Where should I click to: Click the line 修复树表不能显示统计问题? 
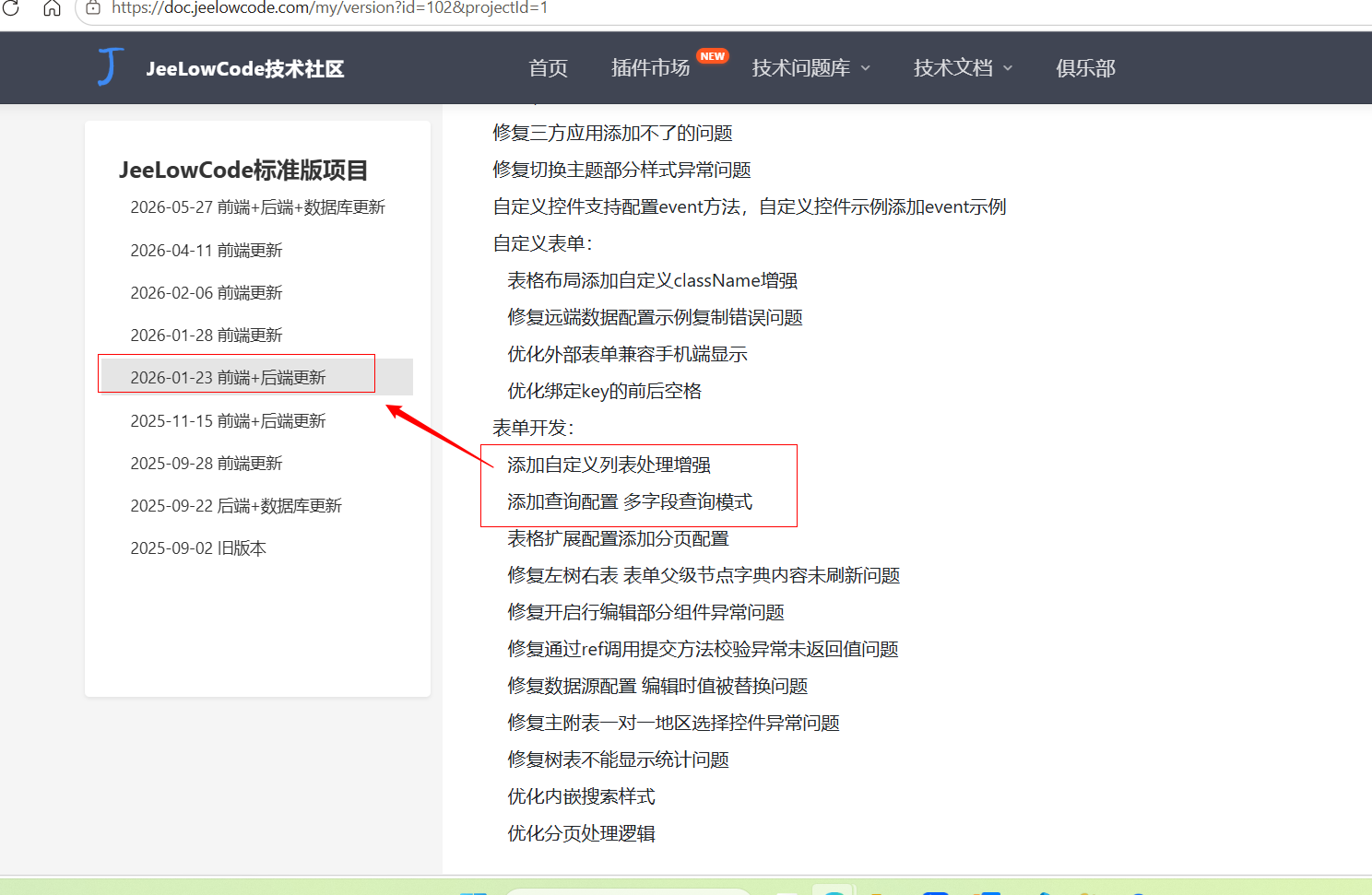point(618,760)
